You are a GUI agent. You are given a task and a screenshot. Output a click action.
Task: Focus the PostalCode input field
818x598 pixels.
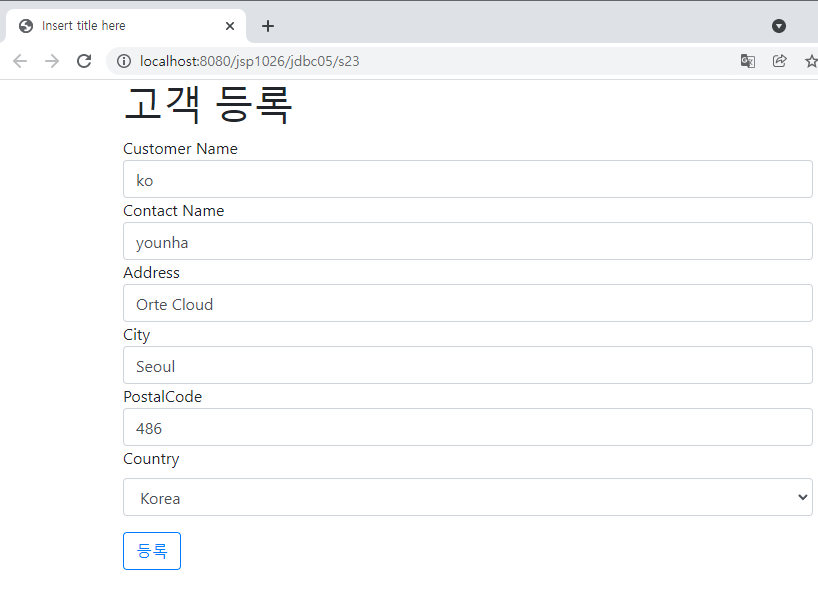(467, 427)
